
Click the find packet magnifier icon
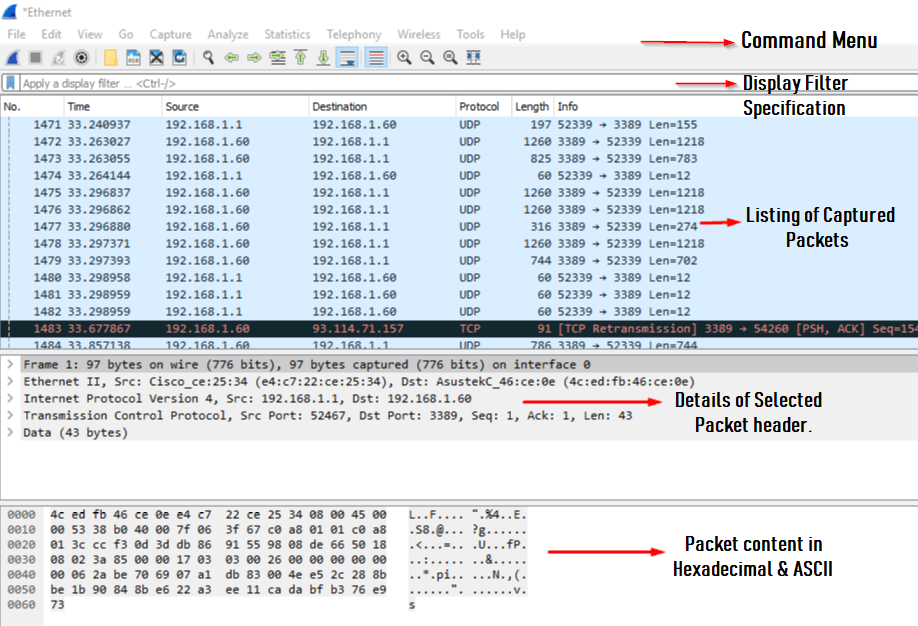208,58
